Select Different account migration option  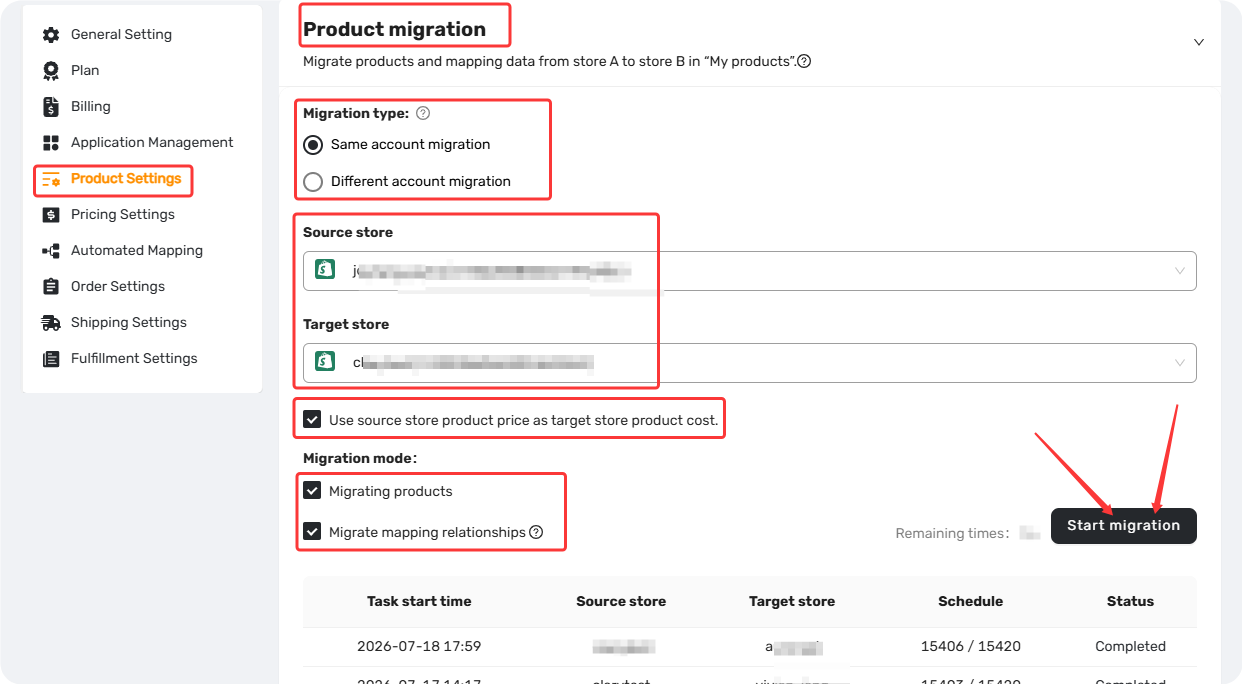(313, 182)
